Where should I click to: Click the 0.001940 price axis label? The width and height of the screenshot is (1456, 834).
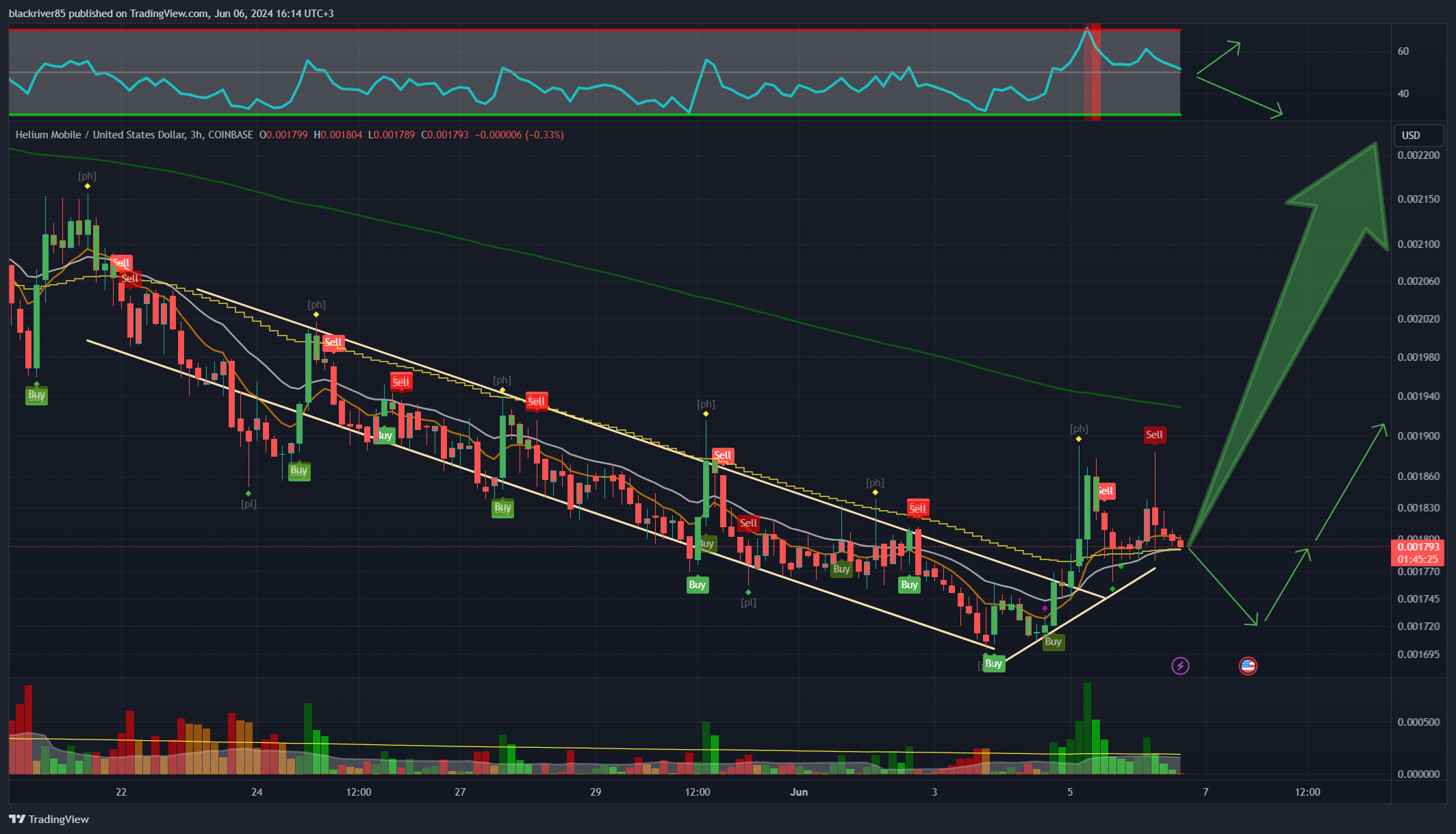pyautogui.click(x=1418, y=396)
